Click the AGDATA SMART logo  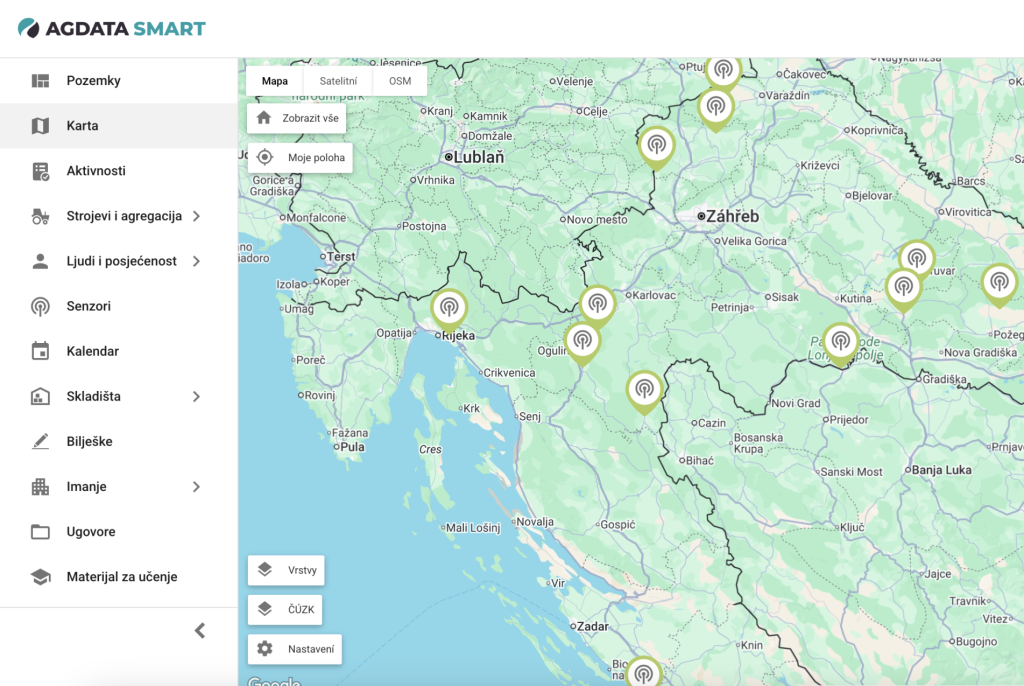112,28
